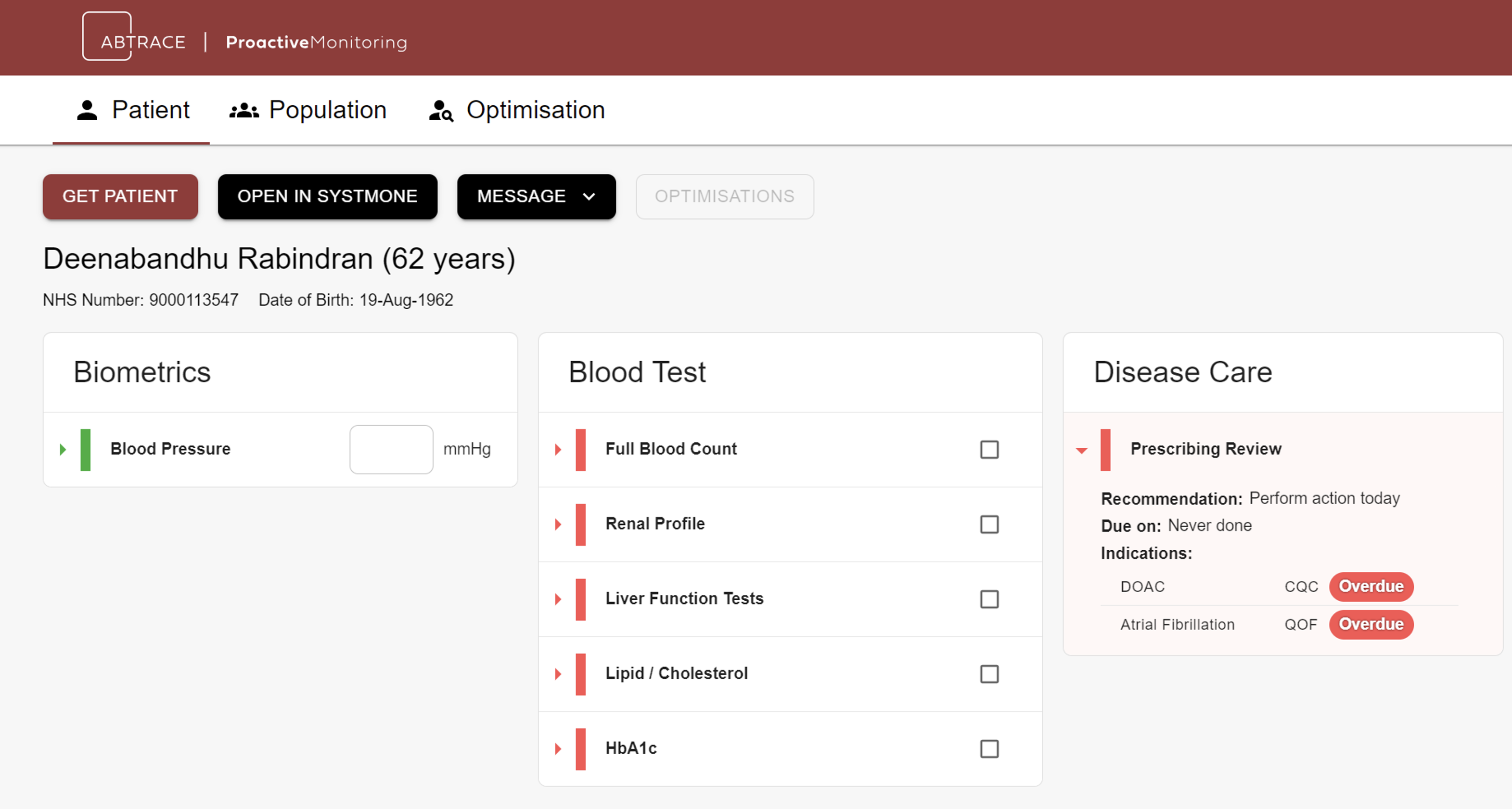1512x809 pixels.
Task: Switch to the Patient tab
Action: coord(131,110)
